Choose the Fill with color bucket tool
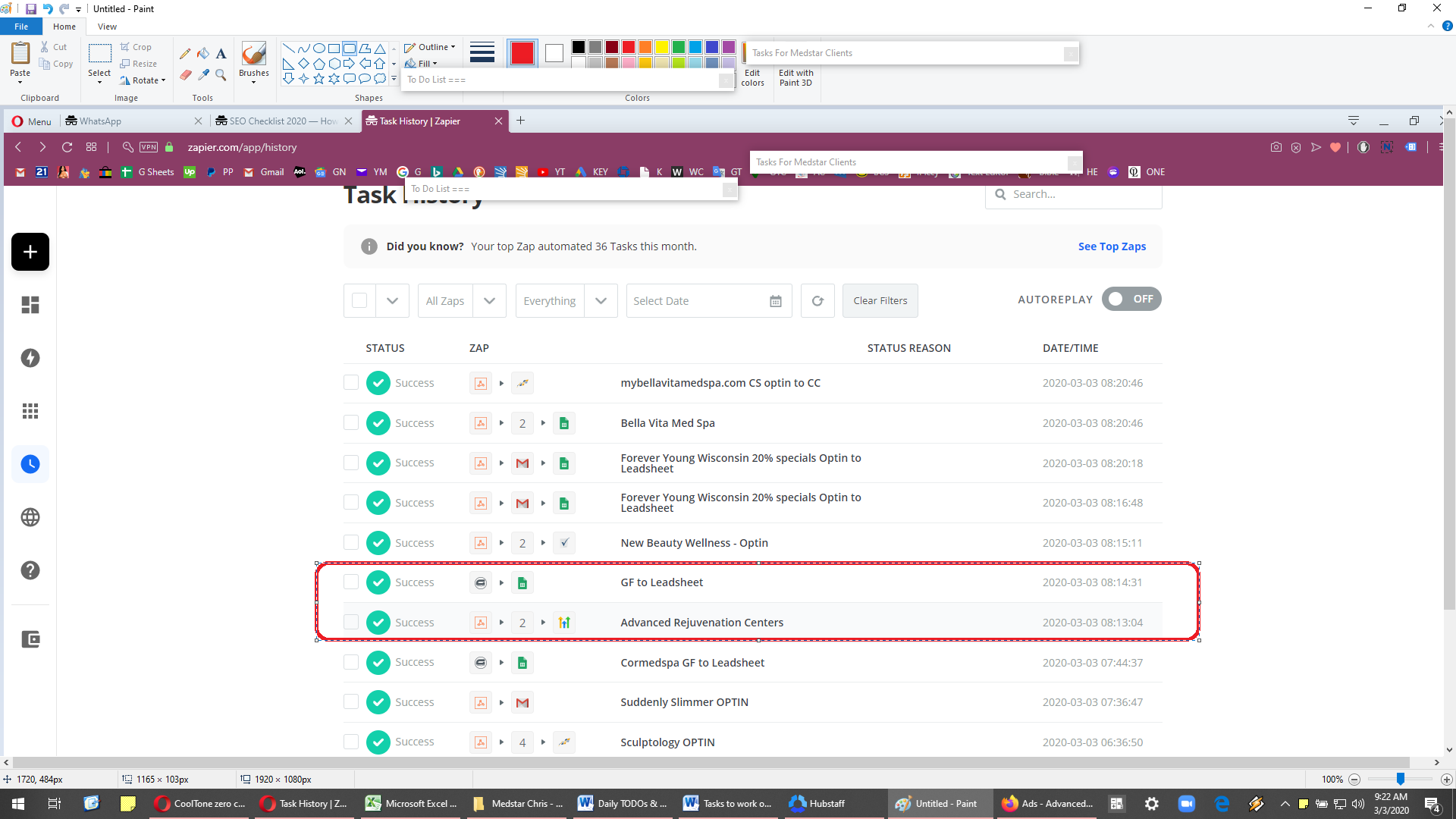 203,54
